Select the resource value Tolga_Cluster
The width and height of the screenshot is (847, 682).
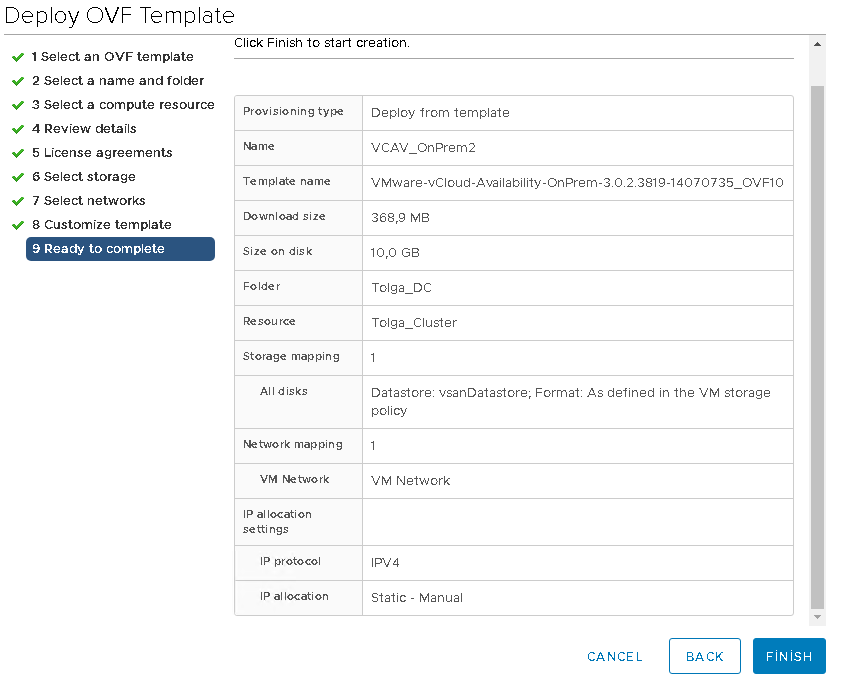tap(414, 322)
